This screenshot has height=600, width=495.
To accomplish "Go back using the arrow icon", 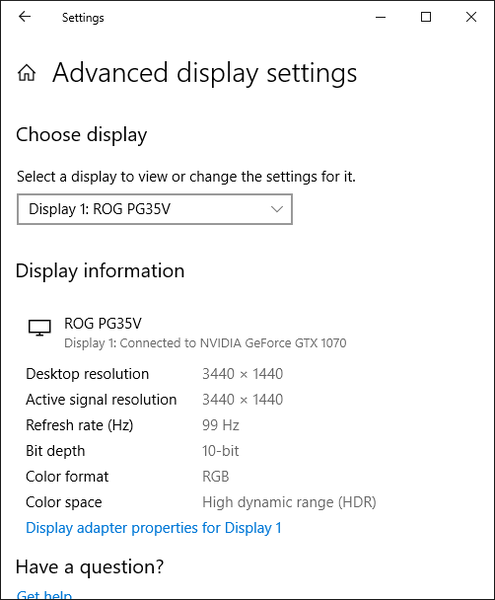I will [x=24, y=16].
